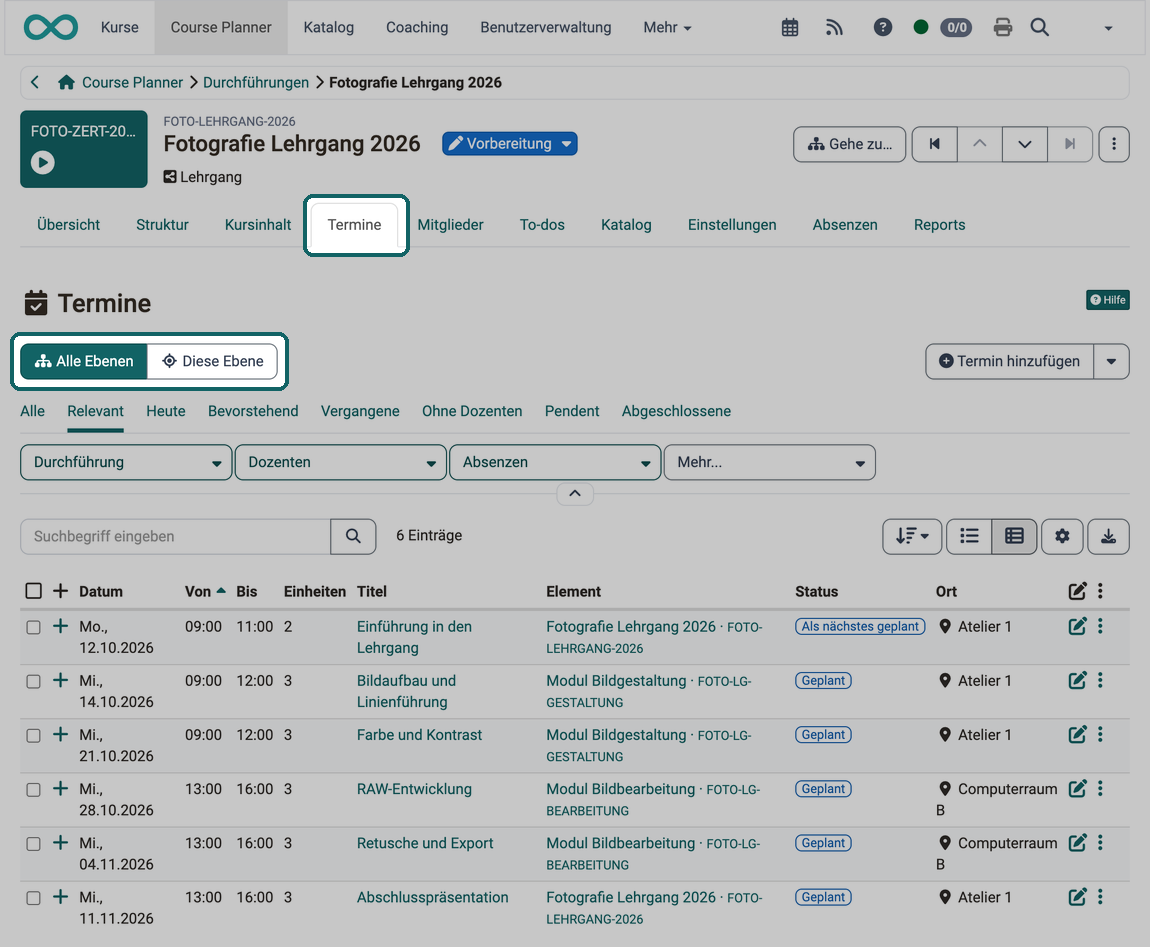
Task: Click play icon on FOTO-ZERT card
Action: point(43,162)
